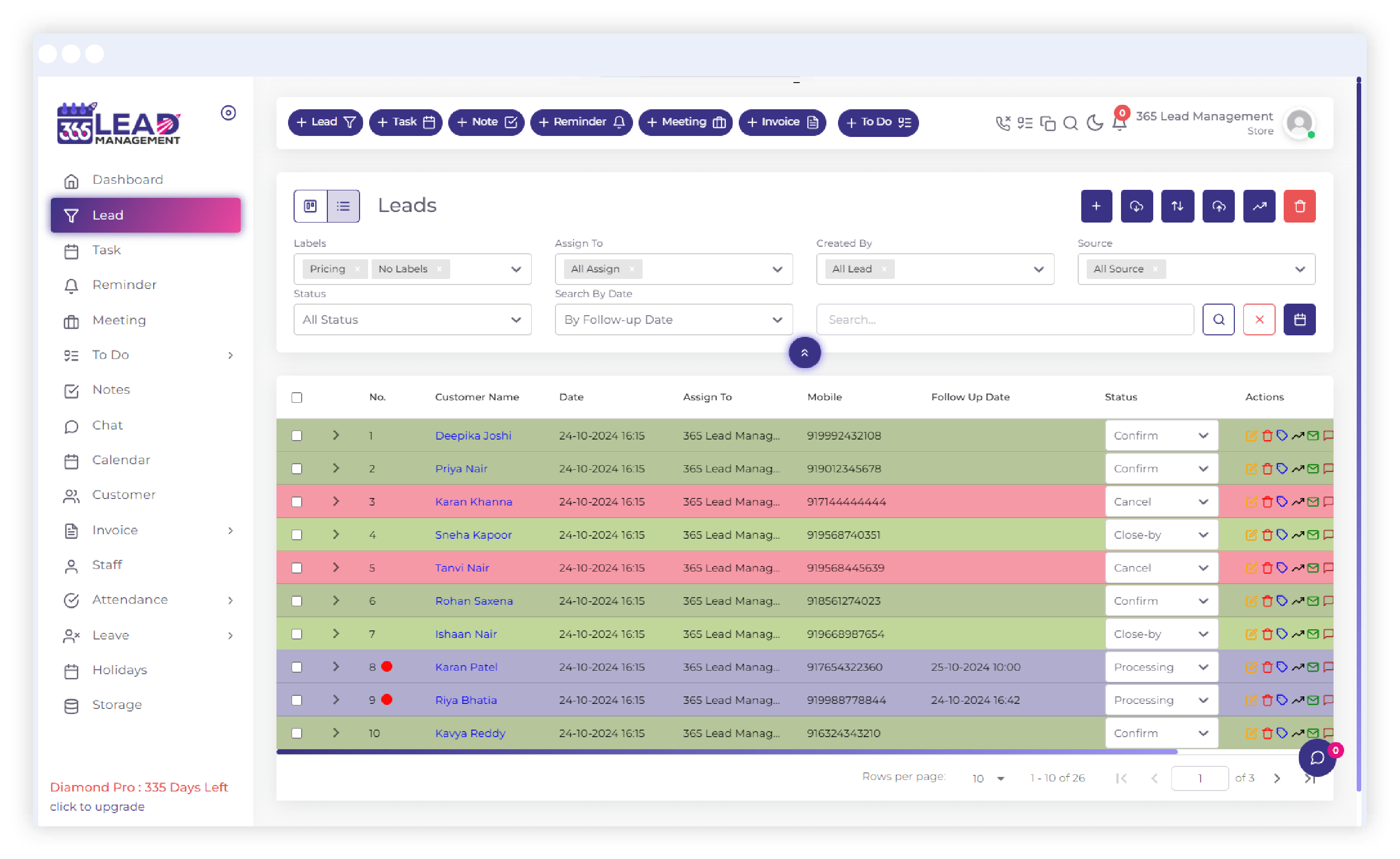Tick the select-all checkbox in table header

coord(297,397)
